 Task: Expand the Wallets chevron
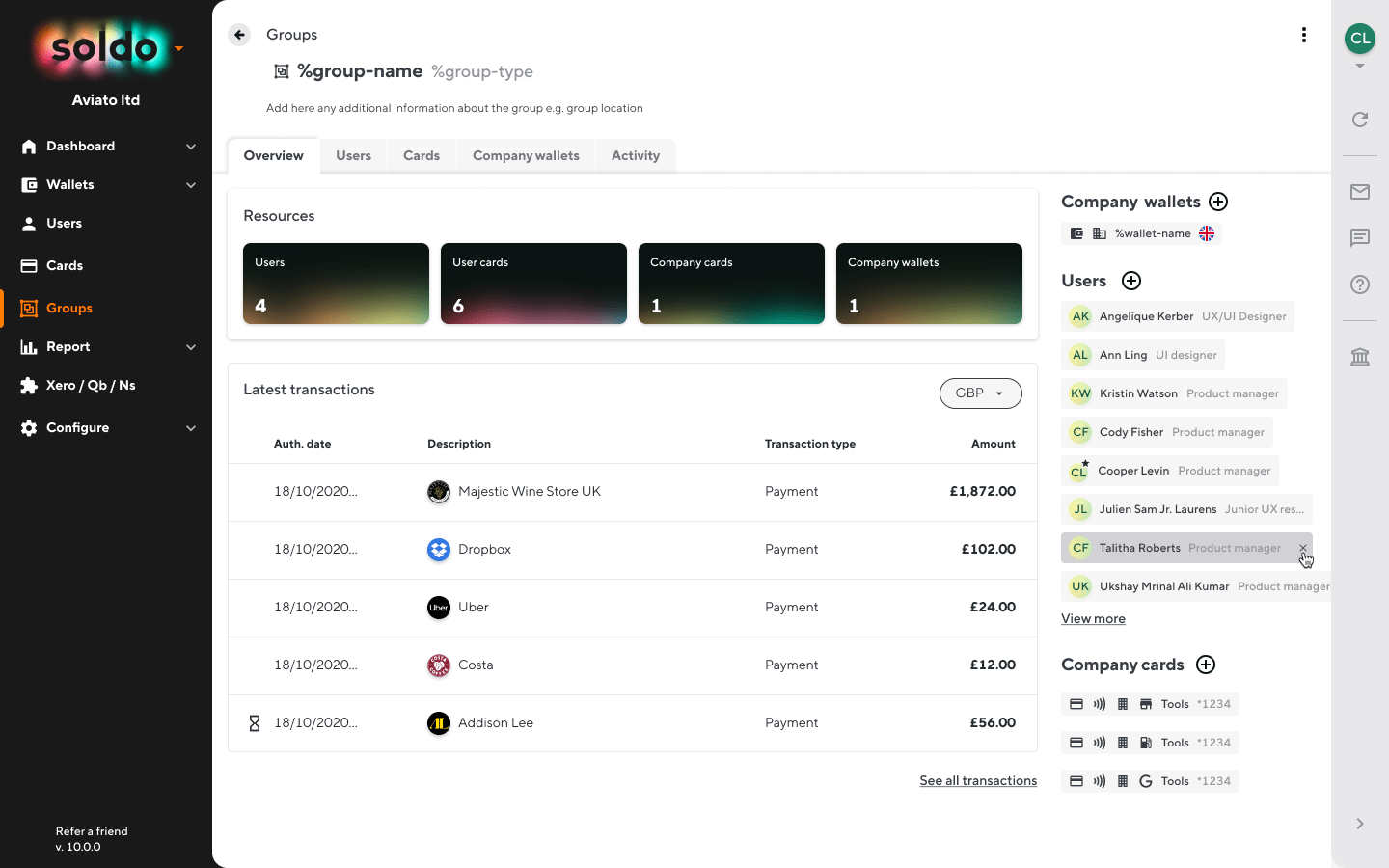(191, 185)
